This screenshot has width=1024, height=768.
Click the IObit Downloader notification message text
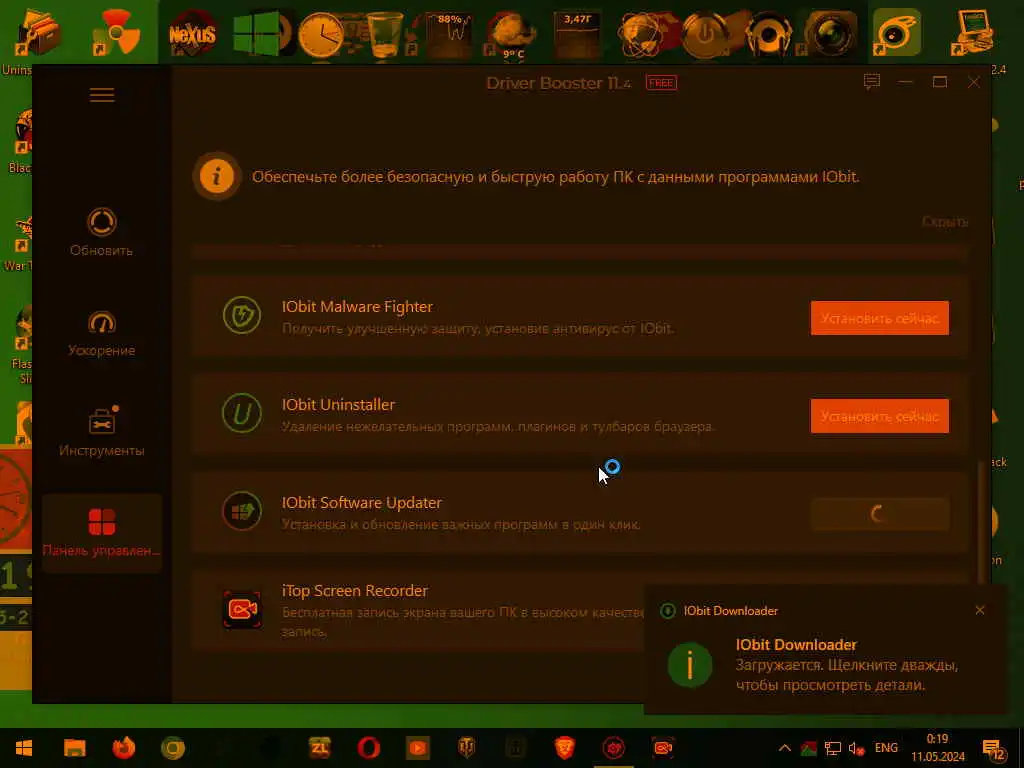coord(846,675)
